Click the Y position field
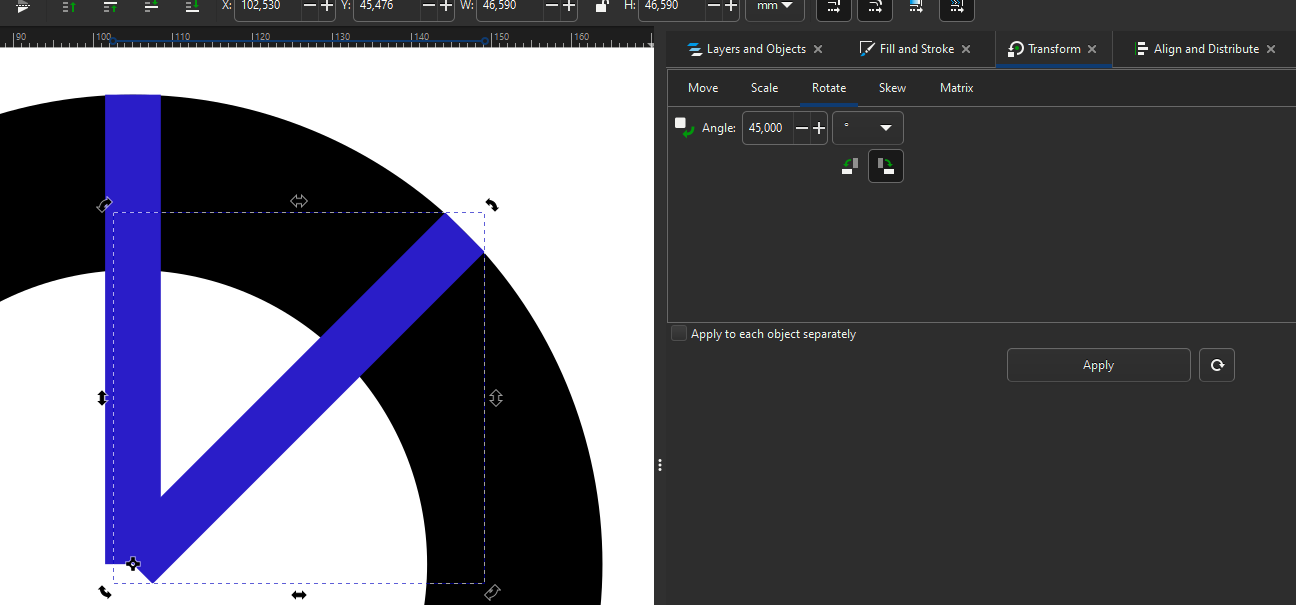 [x=386, y=6]
